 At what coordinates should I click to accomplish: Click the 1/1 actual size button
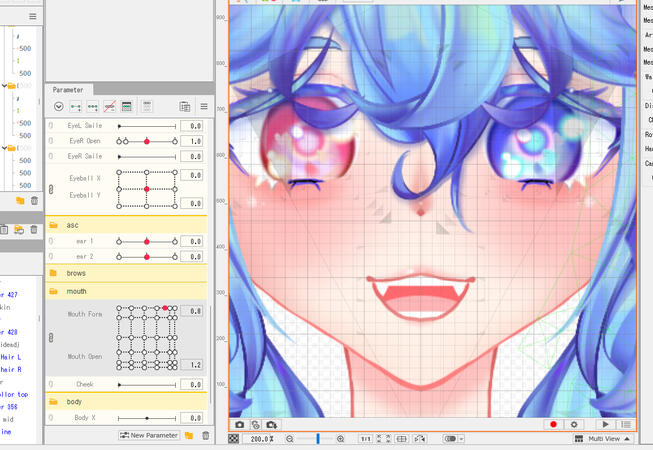pyautogui.click(x=366, y=438)
